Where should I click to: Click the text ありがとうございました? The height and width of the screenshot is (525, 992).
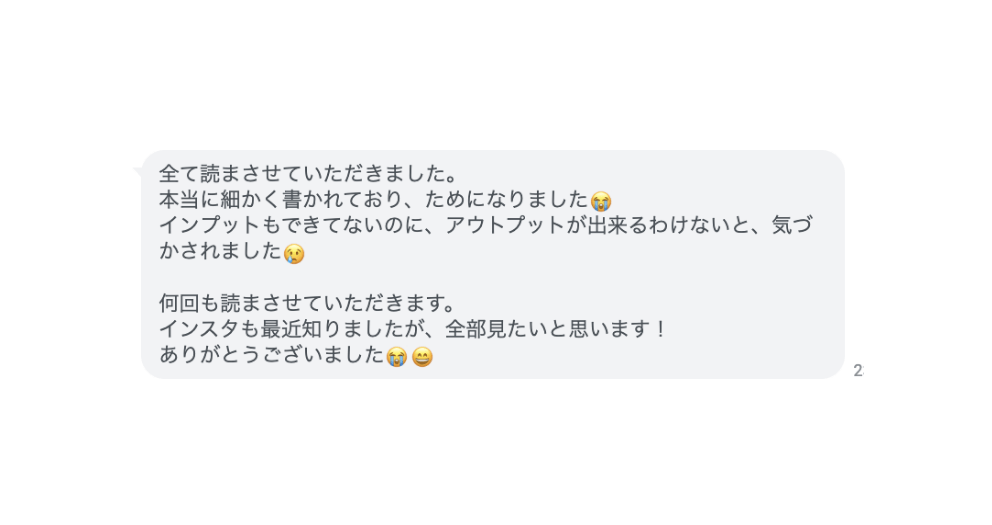click(272, 354)
